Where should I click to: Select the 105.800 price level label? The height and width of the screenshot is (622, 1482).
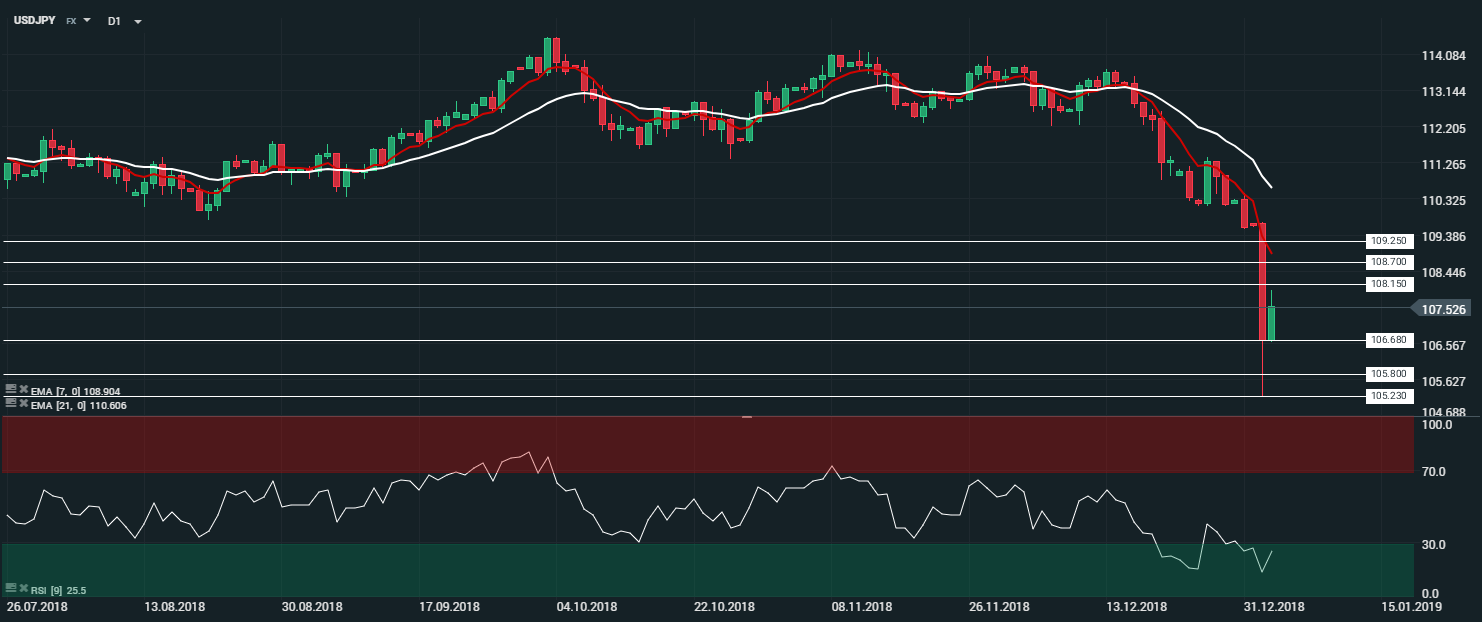1388,374
